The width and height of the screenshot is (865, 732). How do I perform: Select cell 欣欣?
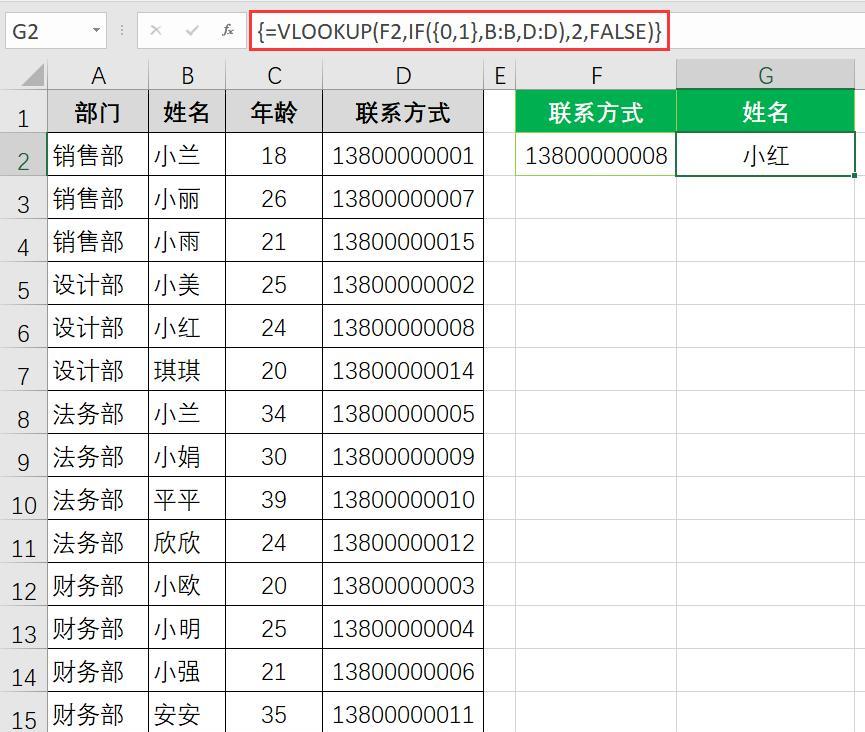(187, 542)
